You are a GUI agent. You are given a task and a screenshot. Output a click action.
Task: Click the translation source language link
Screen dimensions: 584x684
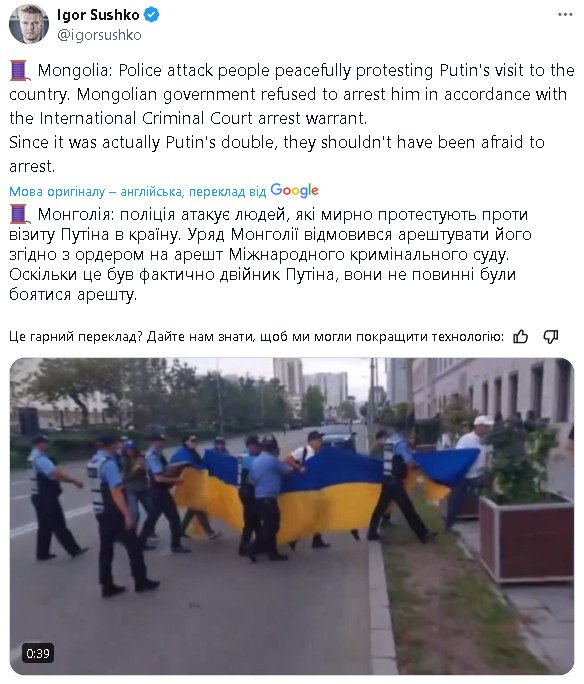137,192
